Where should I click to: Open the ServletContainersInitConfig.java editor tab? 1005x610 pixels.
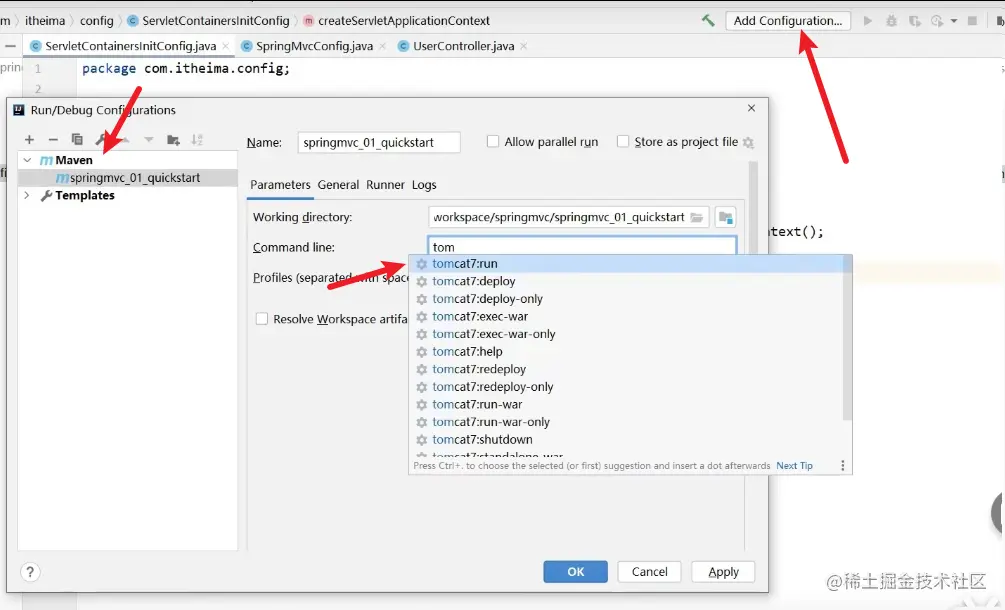130,46
